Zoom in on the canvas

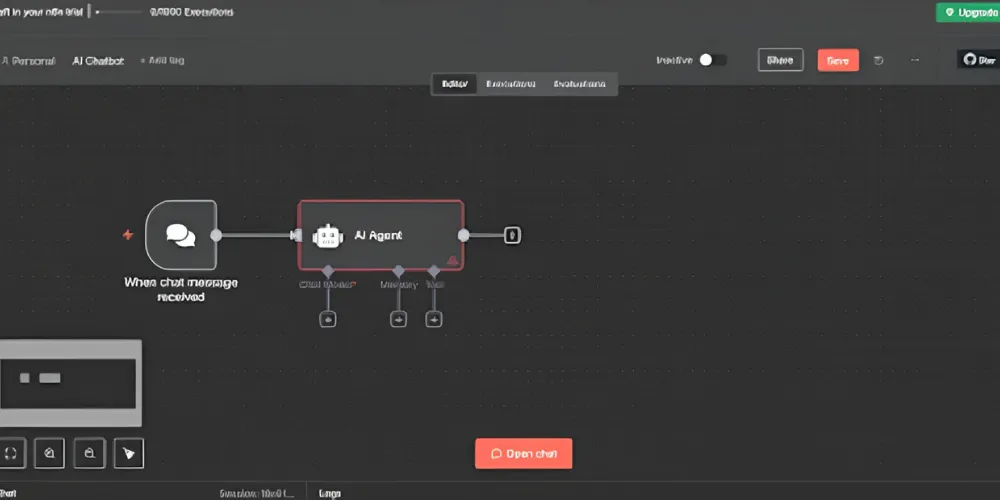pos(49,453)
